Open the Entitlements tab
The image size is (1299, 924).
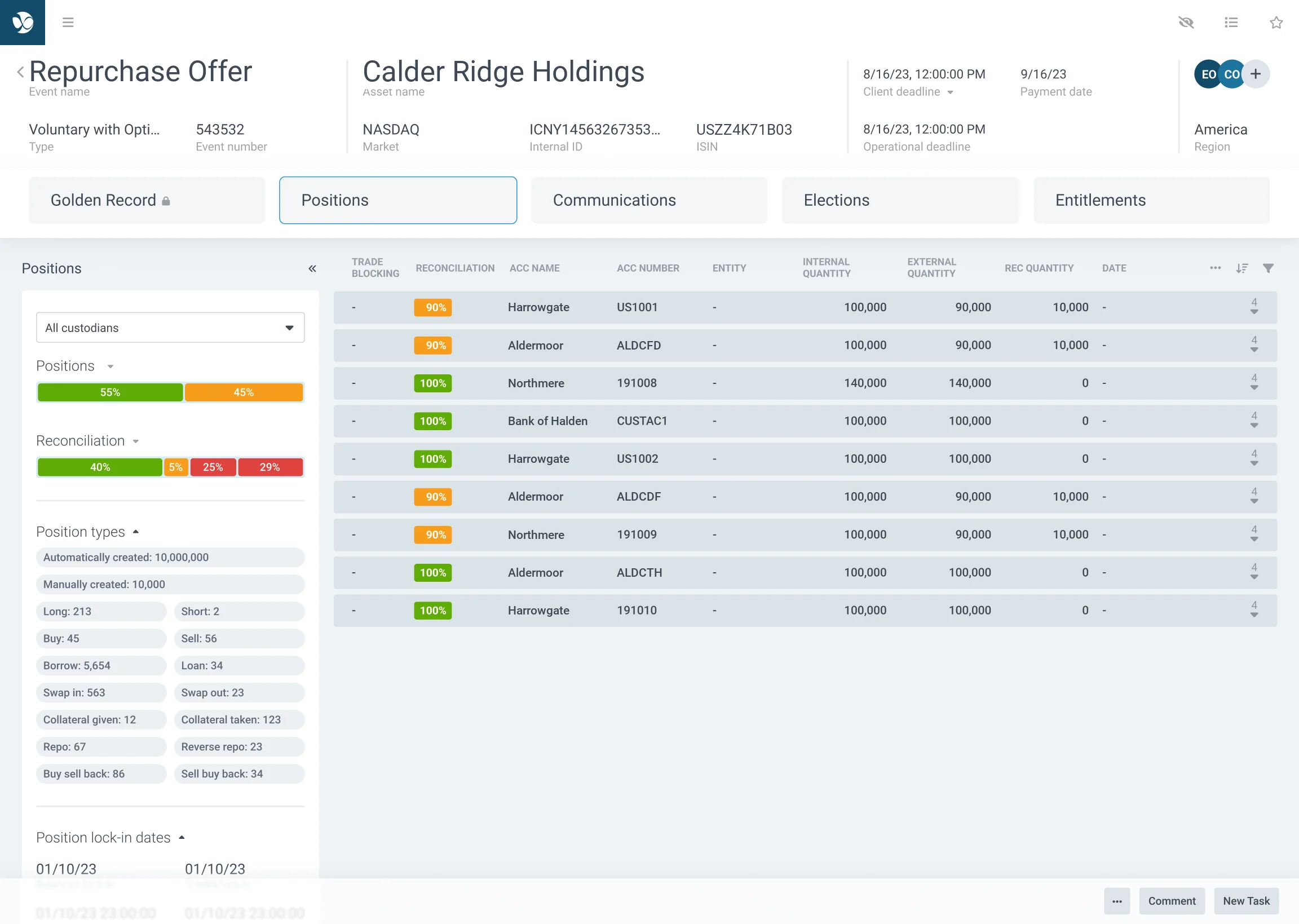tap(1151, 200)
